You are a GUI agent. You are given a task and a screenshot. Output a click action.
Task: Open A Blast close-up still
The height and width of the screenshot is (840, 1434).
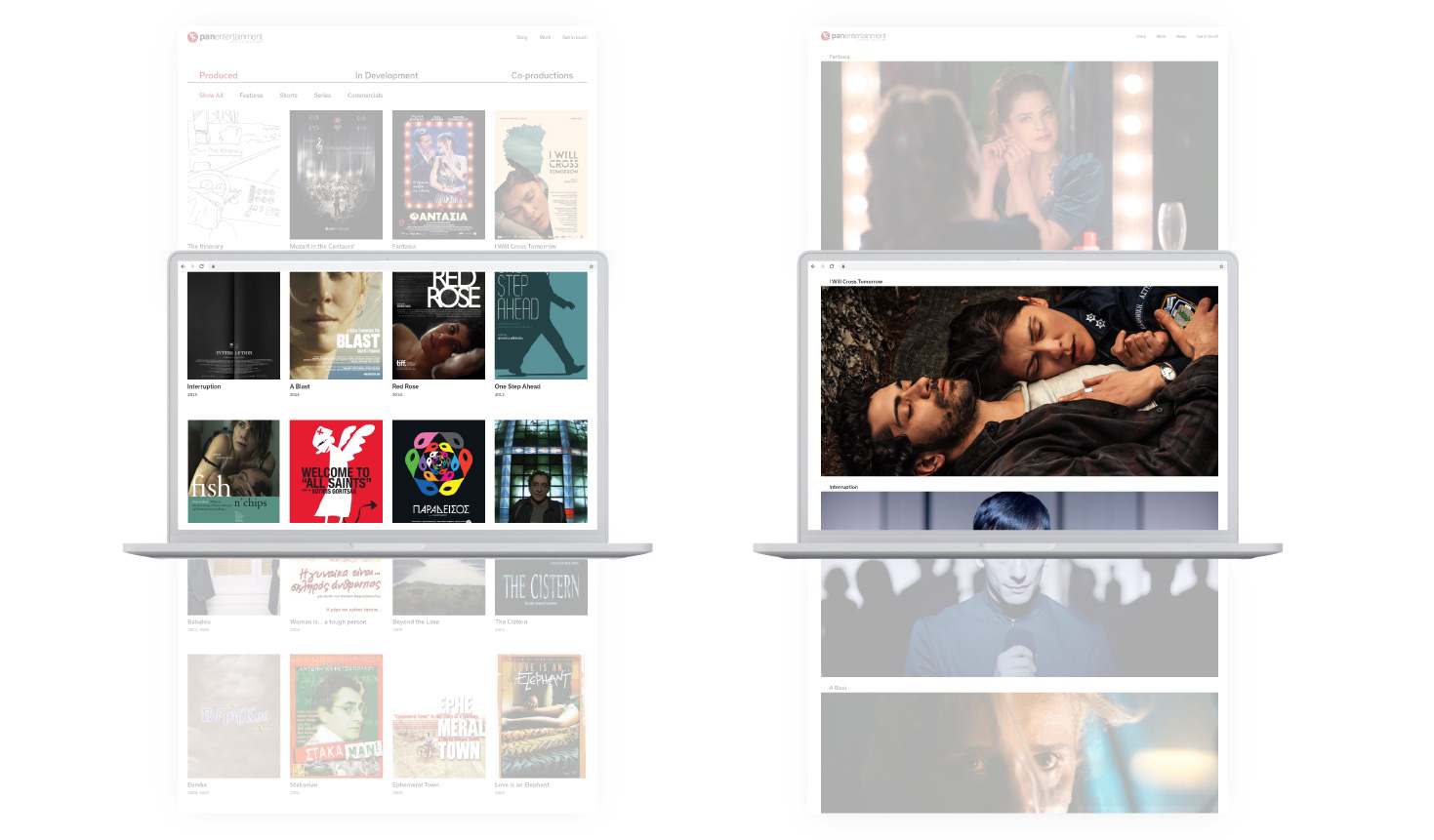1019,752
